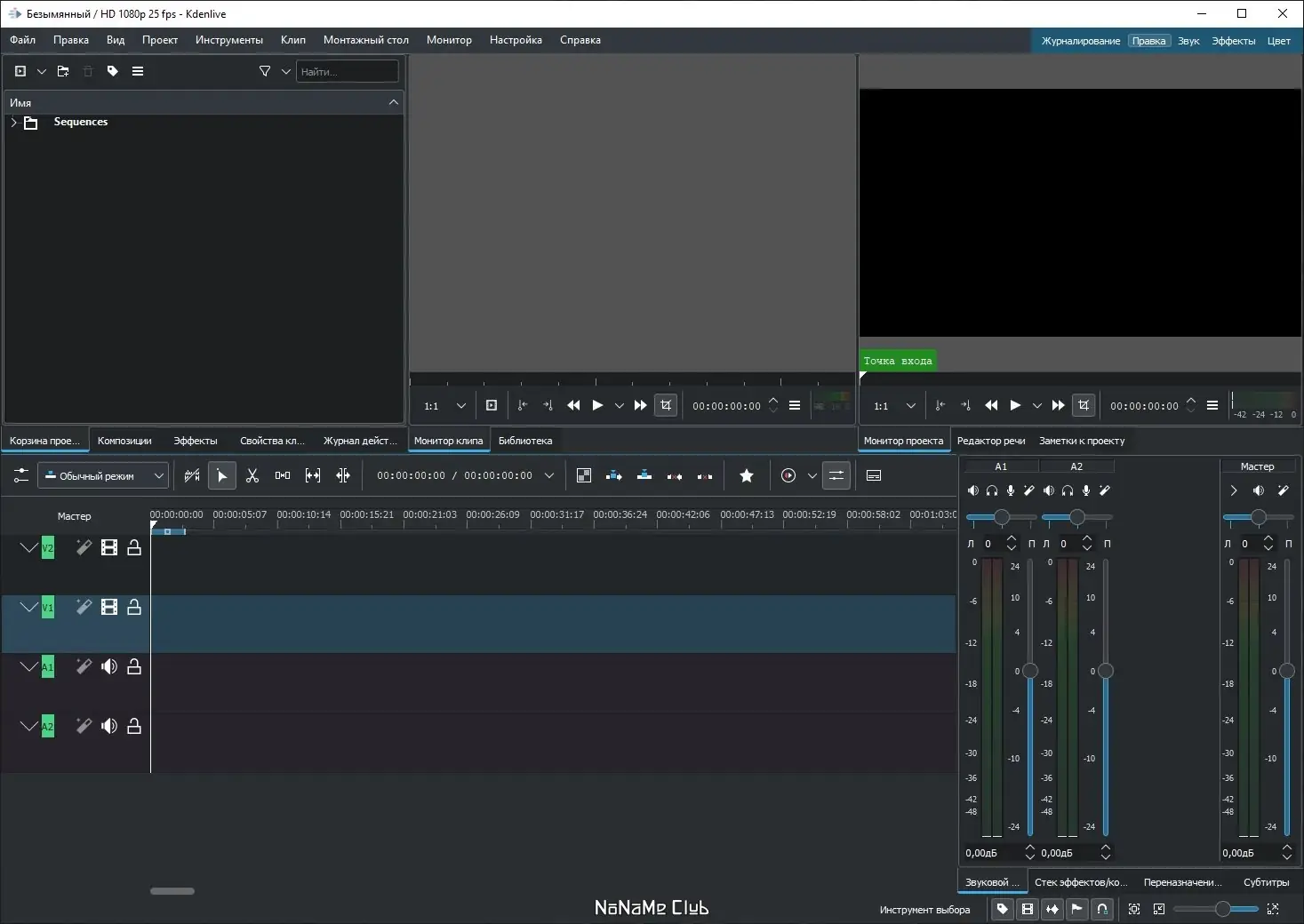
Task: Expand the Sequences folder
Action: pos(13,123)
